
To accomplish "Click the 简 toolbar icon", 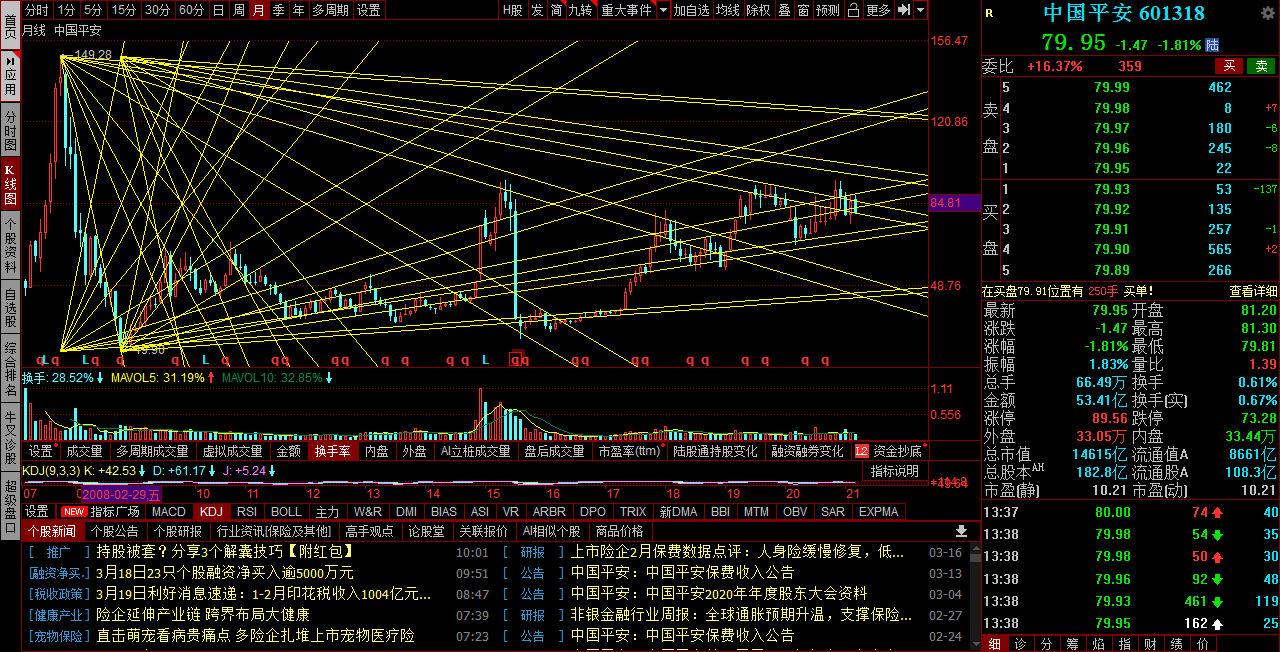I will pyautogui.click(x=556, y=10).
